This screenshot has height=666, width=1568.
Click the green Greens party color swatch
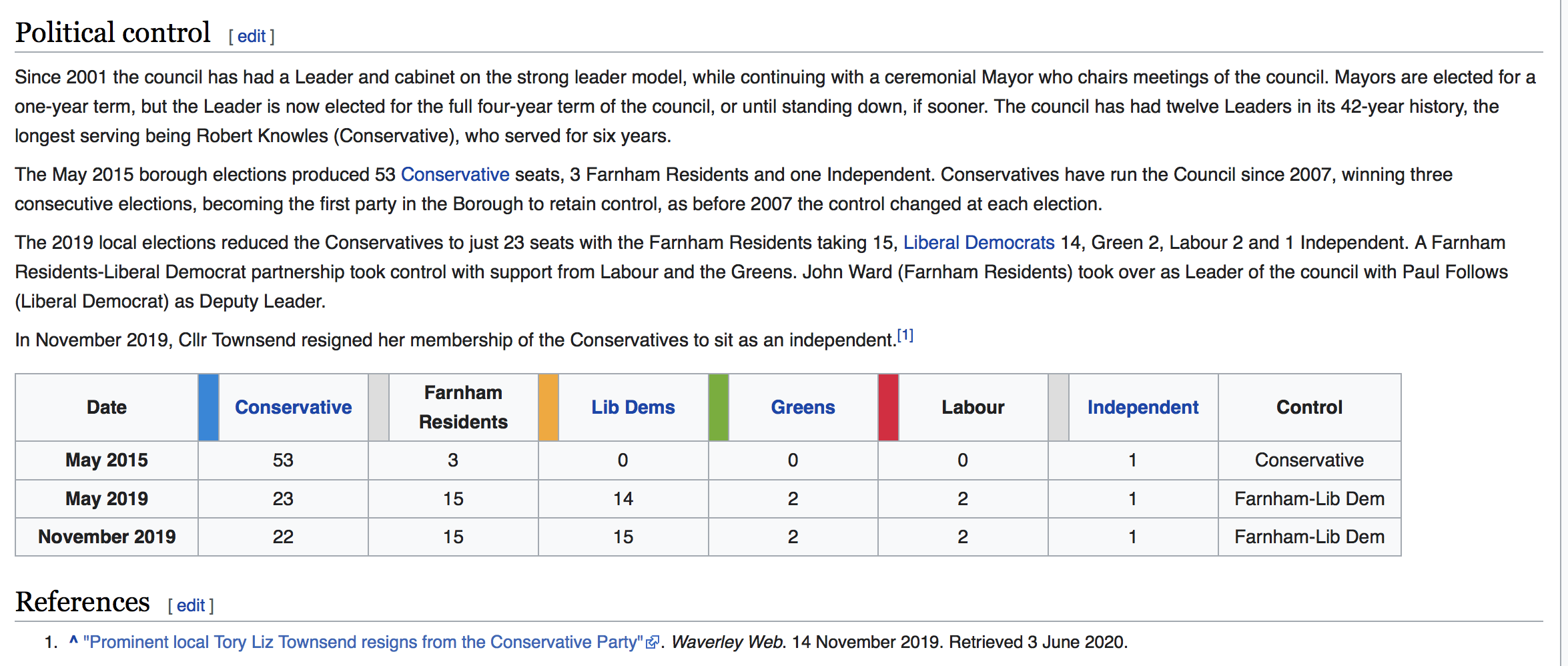coord(718,407)
